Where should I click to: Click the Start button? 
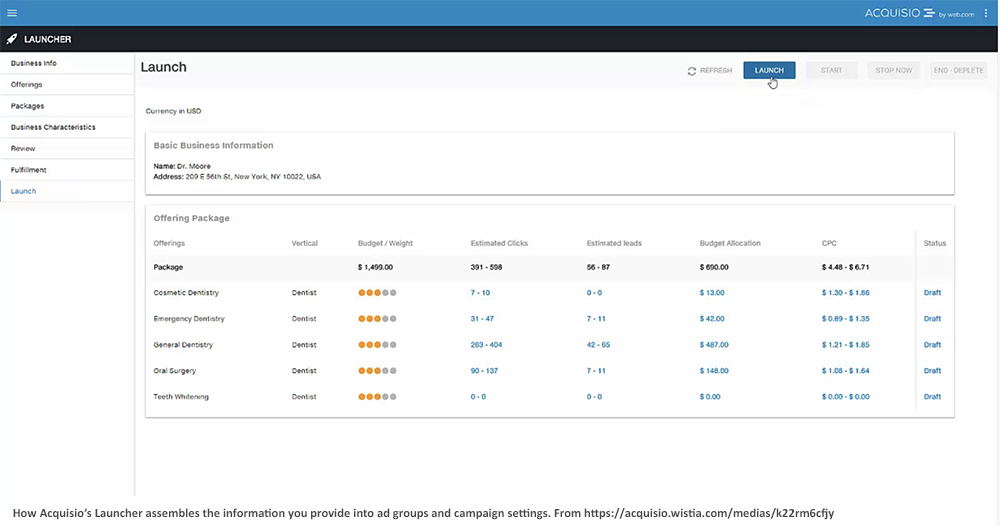coord(831,71)
